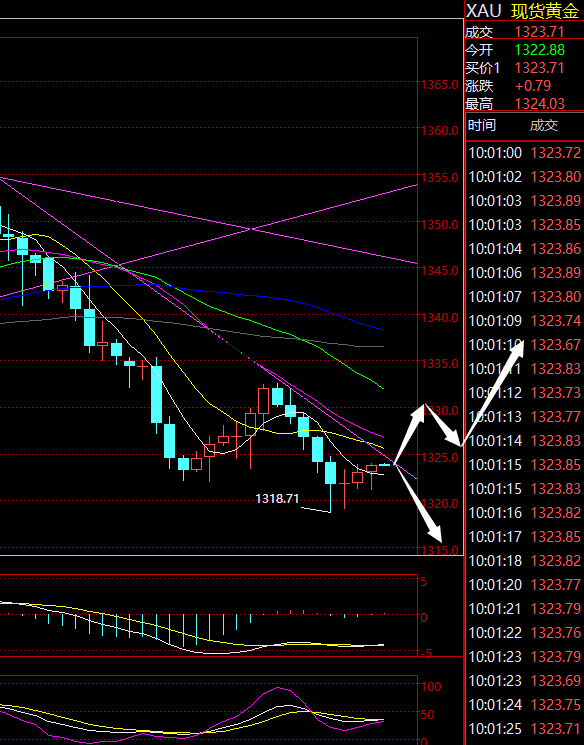Click the 1365.0 price axis label
Viewport: 584px width, 745px height.
pyautogui.click(x=440, y=85)
